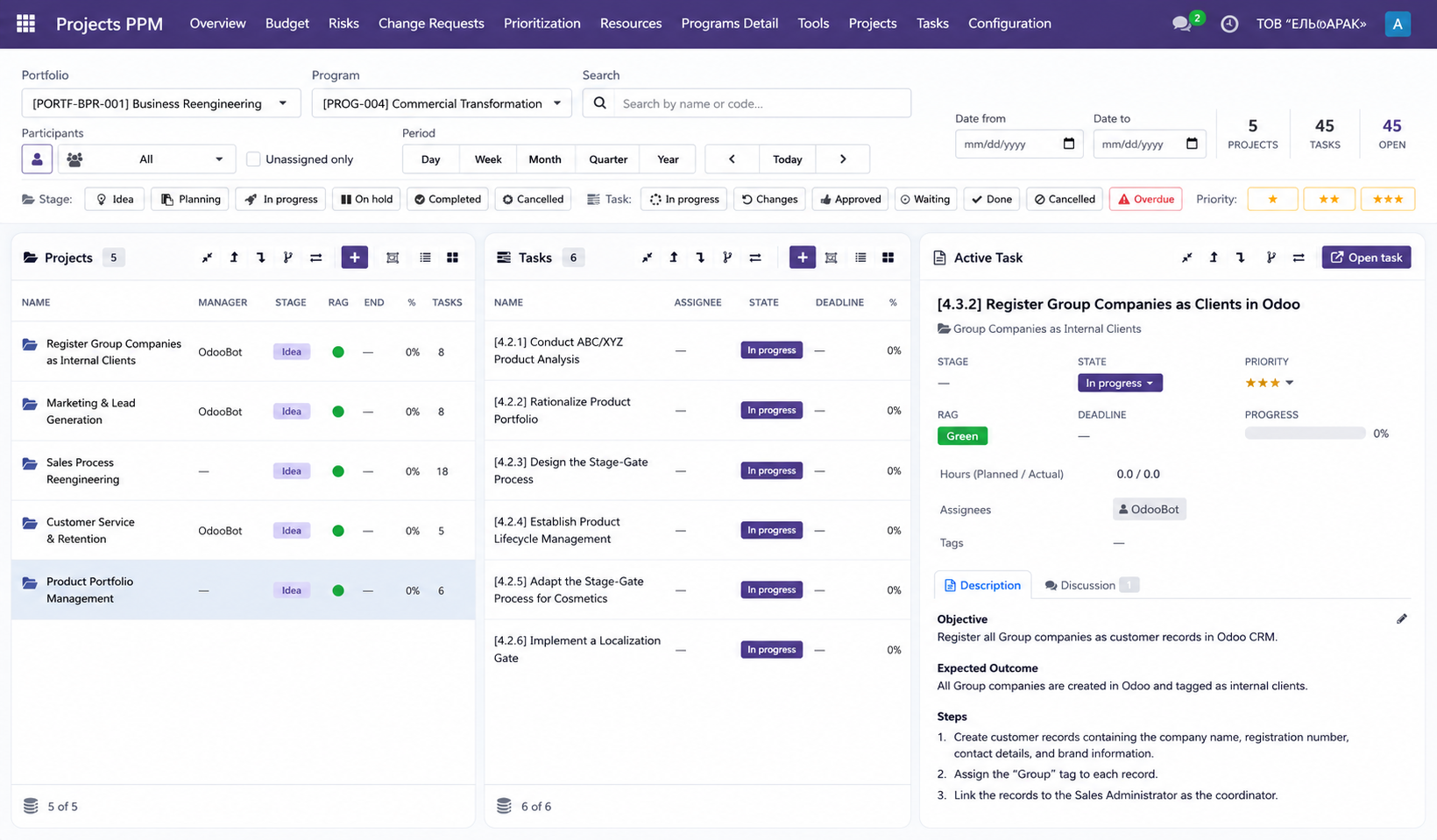Image resolution: width=1437 pixels, height=840 pixels.
Task: Switch Projects panel to grid view
Action: pos(452,258)
